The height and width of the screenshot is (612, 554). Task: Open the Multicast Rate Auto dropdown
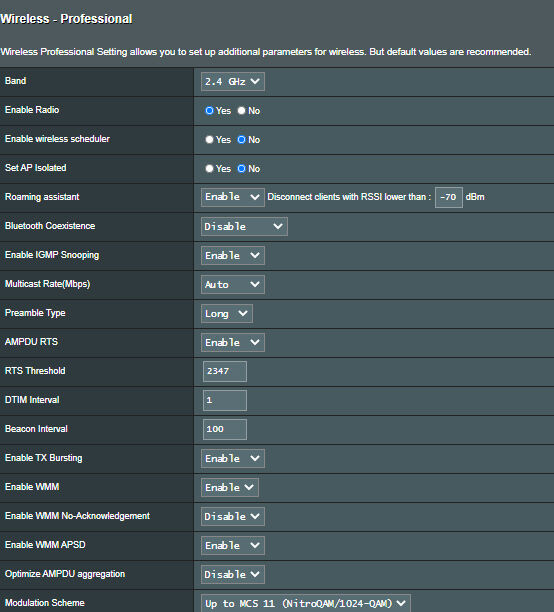point(233,285)
